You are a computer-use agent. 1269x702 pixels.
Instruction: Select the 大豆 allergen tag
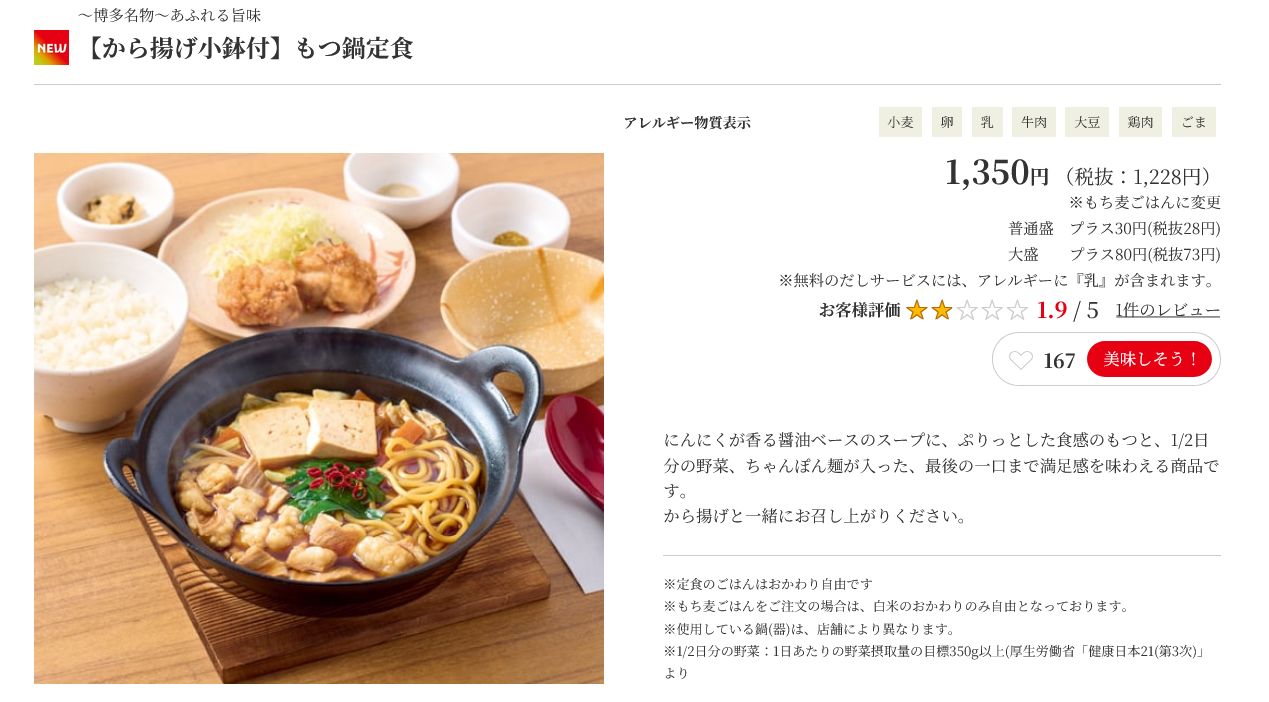tap(1087, 122)
